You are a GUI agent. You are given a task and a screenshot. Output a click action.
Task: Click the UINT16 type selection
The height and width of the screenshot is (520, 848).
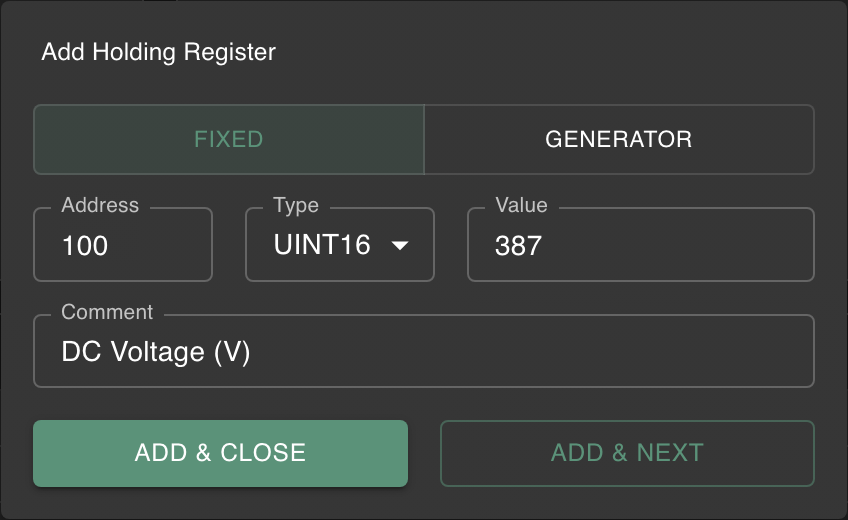coord(322,246)
